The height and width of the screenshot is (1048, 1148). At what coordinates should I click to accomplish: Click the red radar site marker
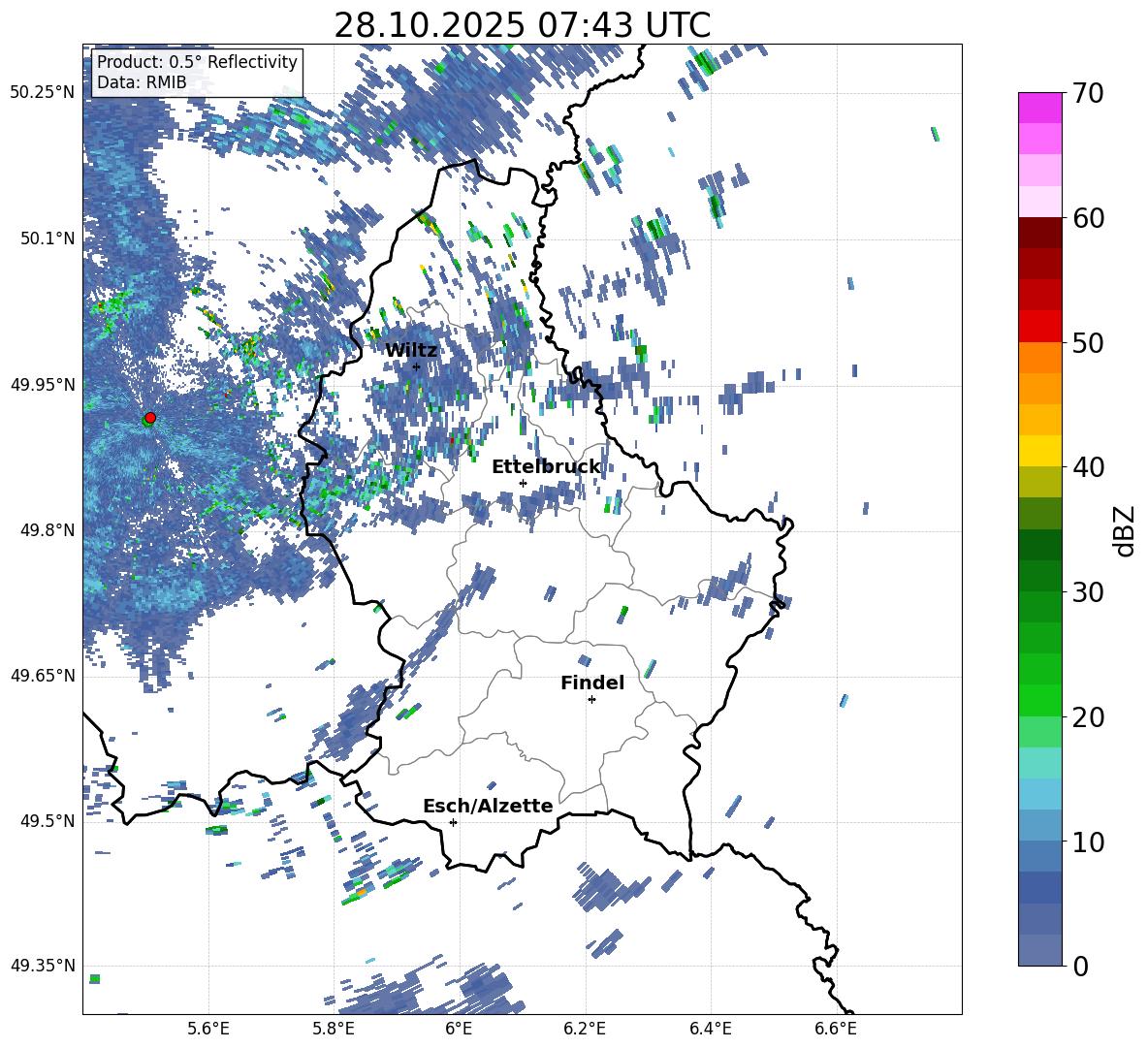coord(150,417)
